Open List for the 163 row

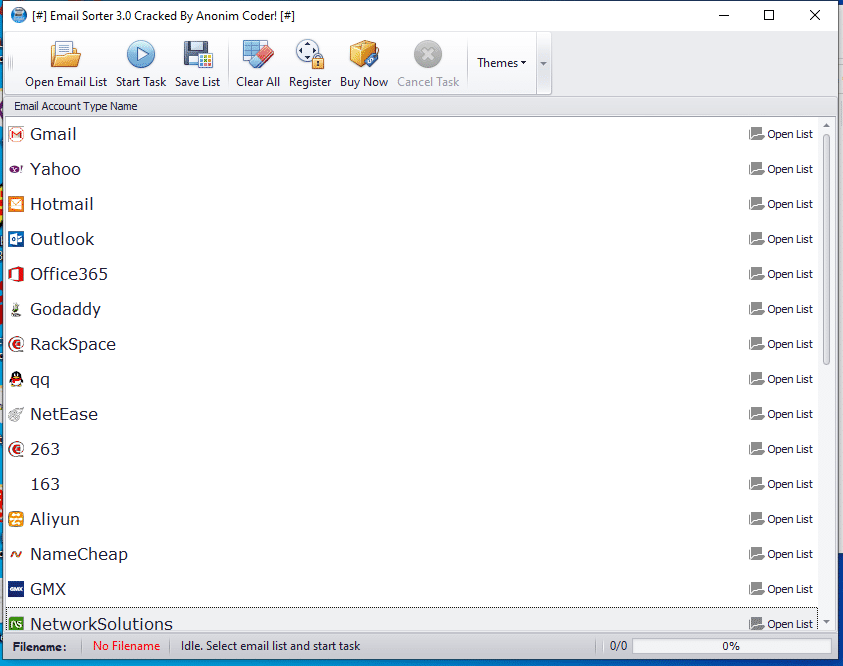tap(781, 484)
